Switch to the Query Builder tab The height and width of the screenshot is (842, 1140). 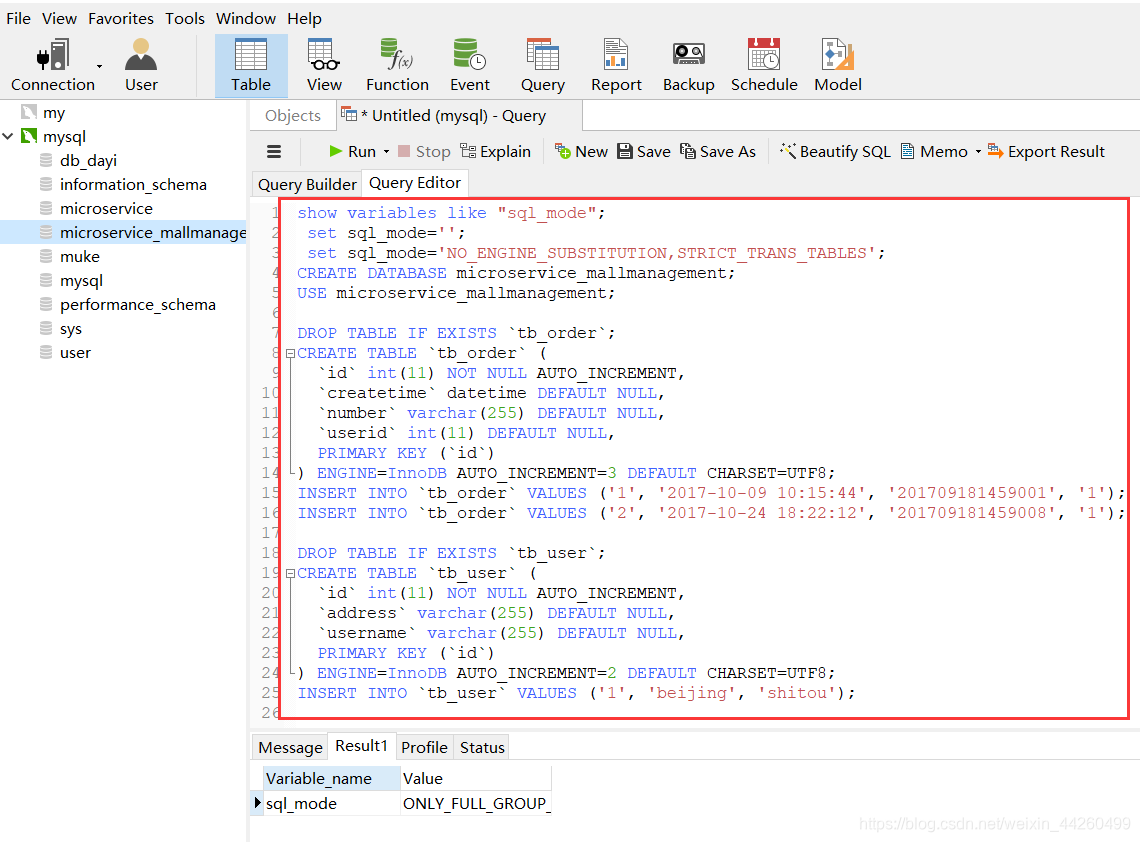click(x=307, y=184)
